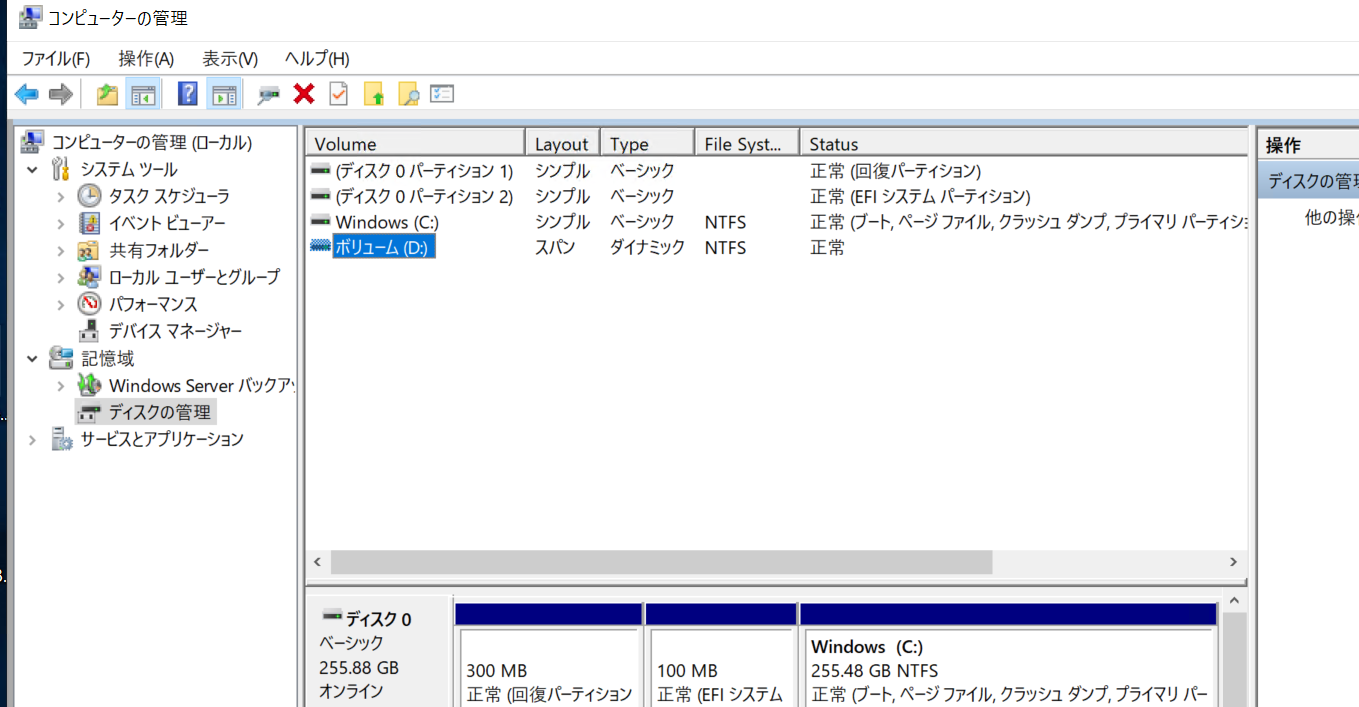Expand the サービスとアプリケーション node

(x=32, y=438)
